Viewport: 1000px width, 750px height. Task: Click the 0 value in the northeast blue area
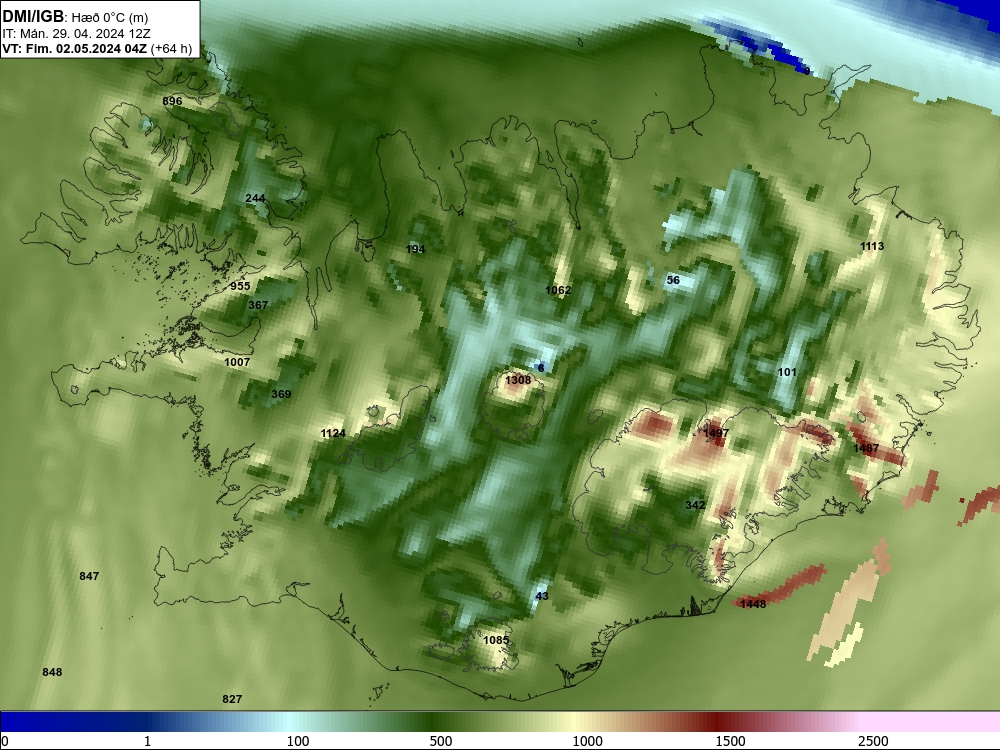point(807,71)
